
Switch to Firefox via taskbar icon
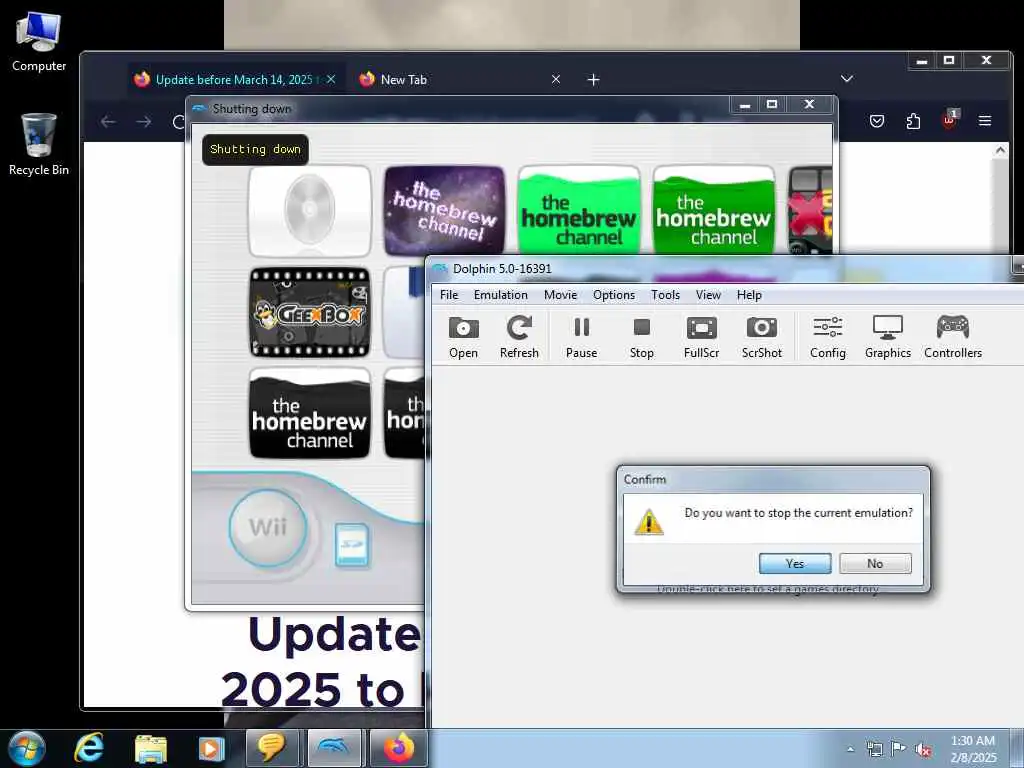point(398,748)
